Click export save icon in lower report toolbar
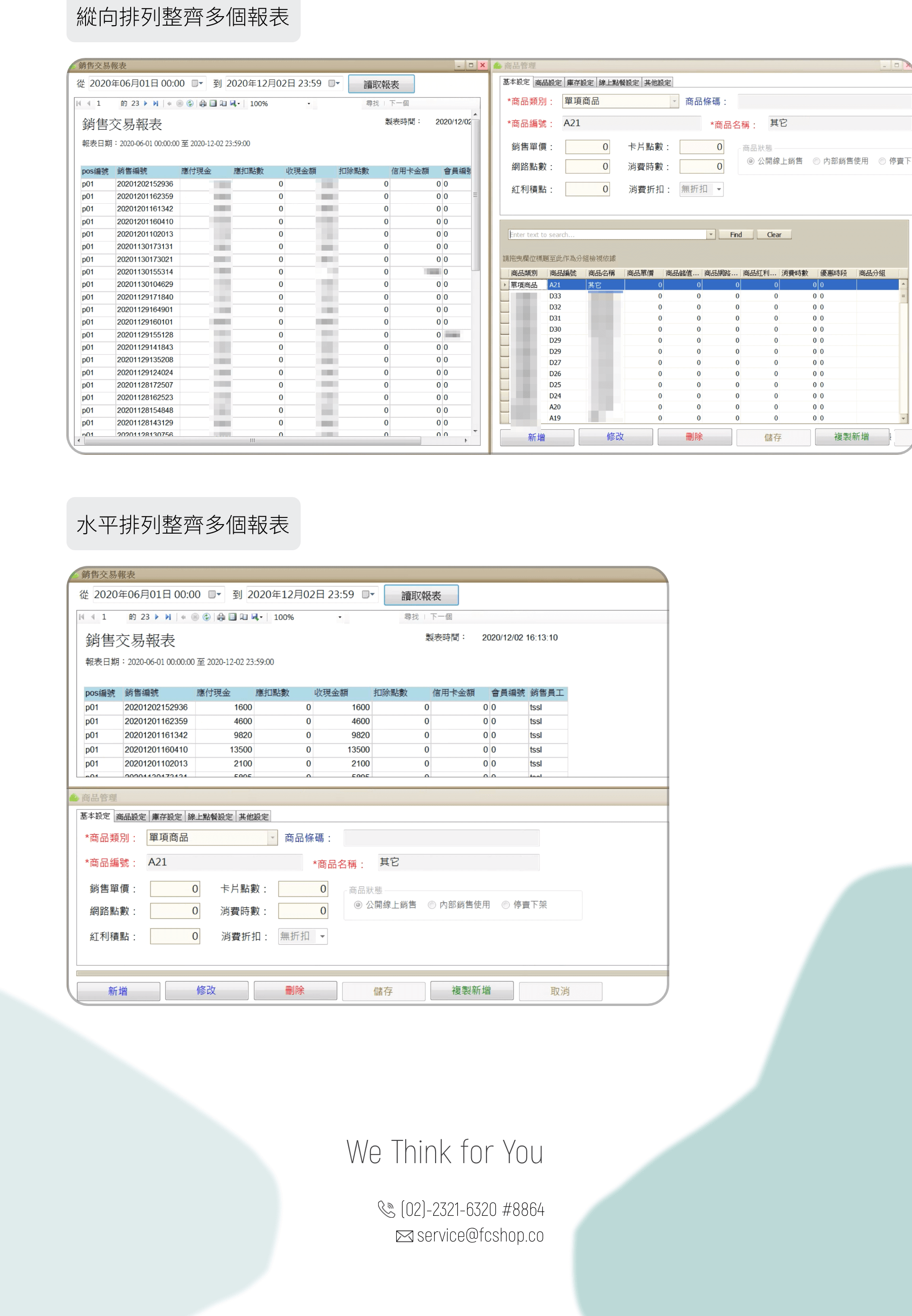 point(256,617)
